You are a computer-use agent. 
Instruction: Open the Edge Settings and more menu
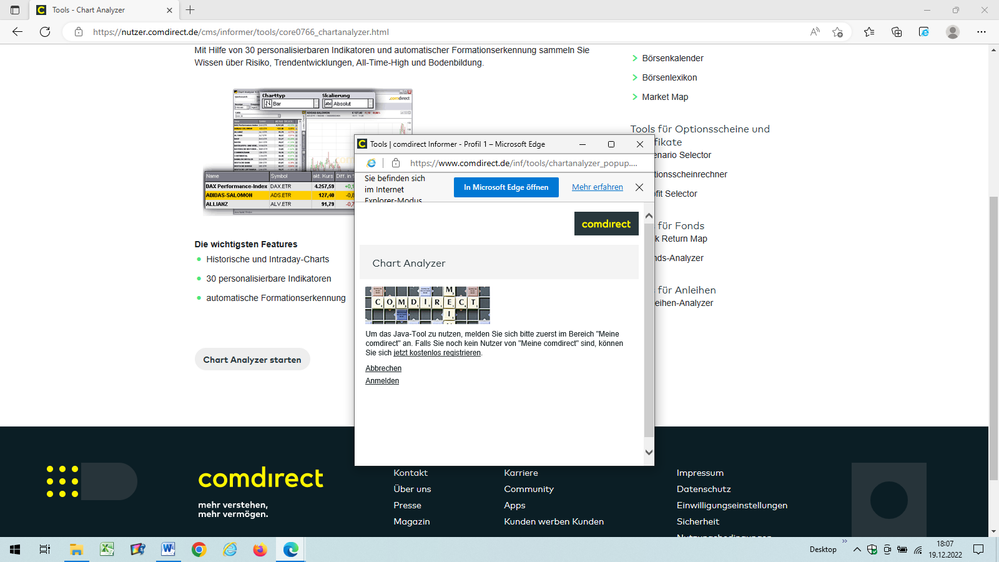tap(981, 32)
